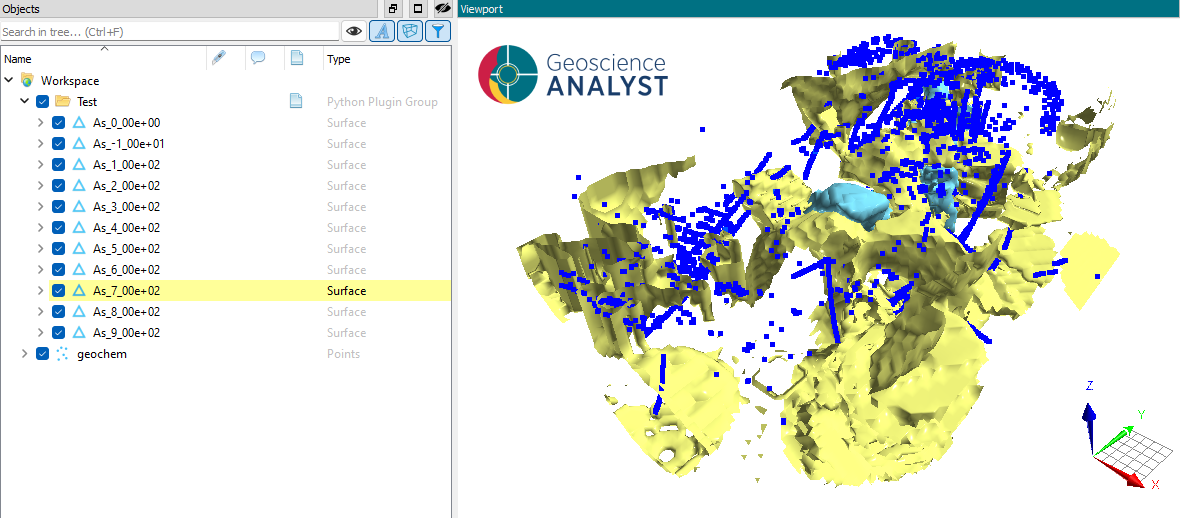Select the As_9_00e+02 surface item
1180x518 pixels.
tap(126, 333)
